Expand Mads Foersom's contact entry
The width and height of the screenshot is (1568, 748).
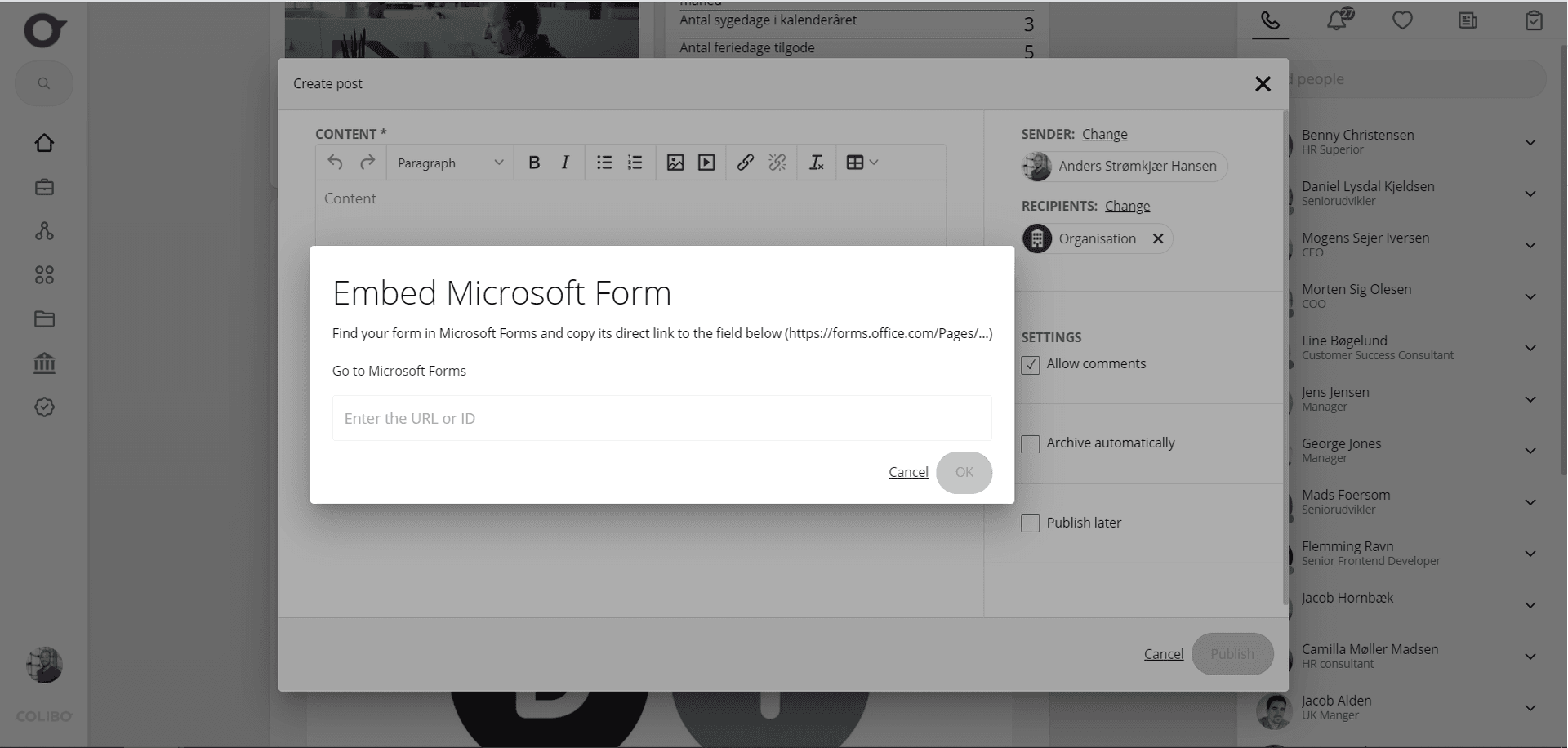coord(1530,502)
